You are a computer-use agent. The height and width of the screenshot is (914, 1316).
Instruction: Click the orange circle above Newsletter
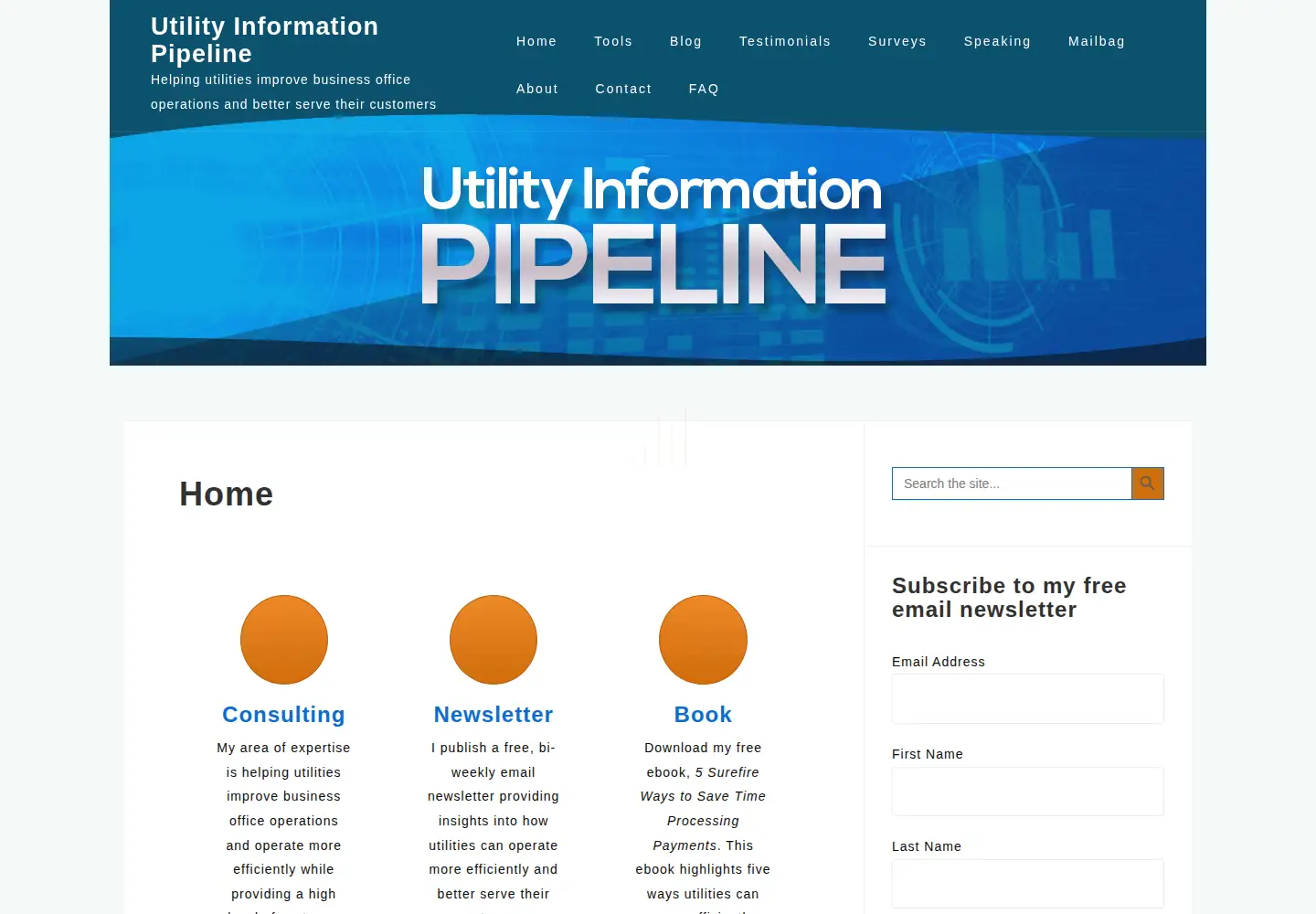pyautogui.click(x=493, y=640)
